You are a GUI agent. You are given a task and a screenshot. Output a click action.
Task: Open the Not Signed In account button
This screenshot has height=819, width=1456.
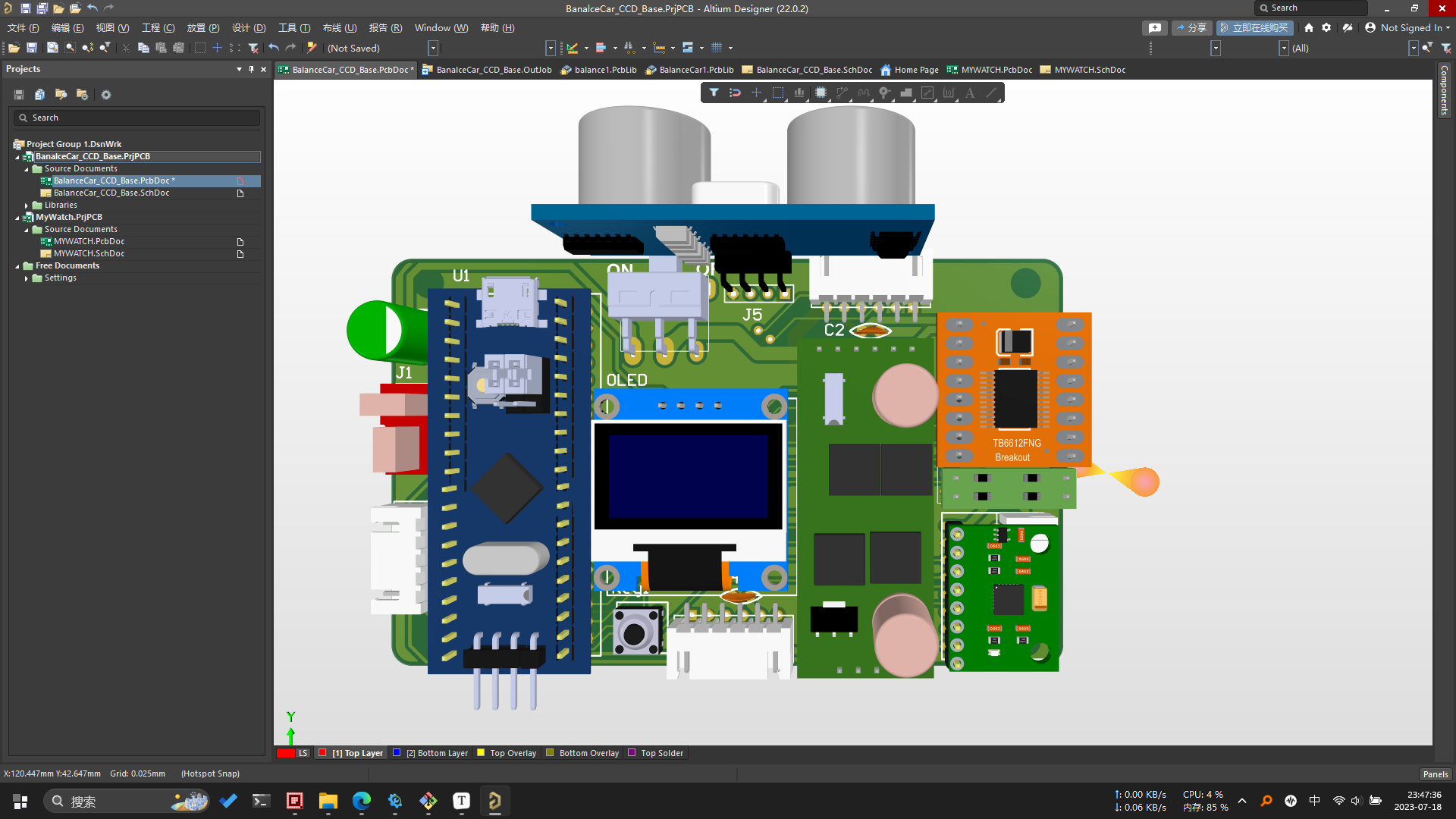(1407, 28)
